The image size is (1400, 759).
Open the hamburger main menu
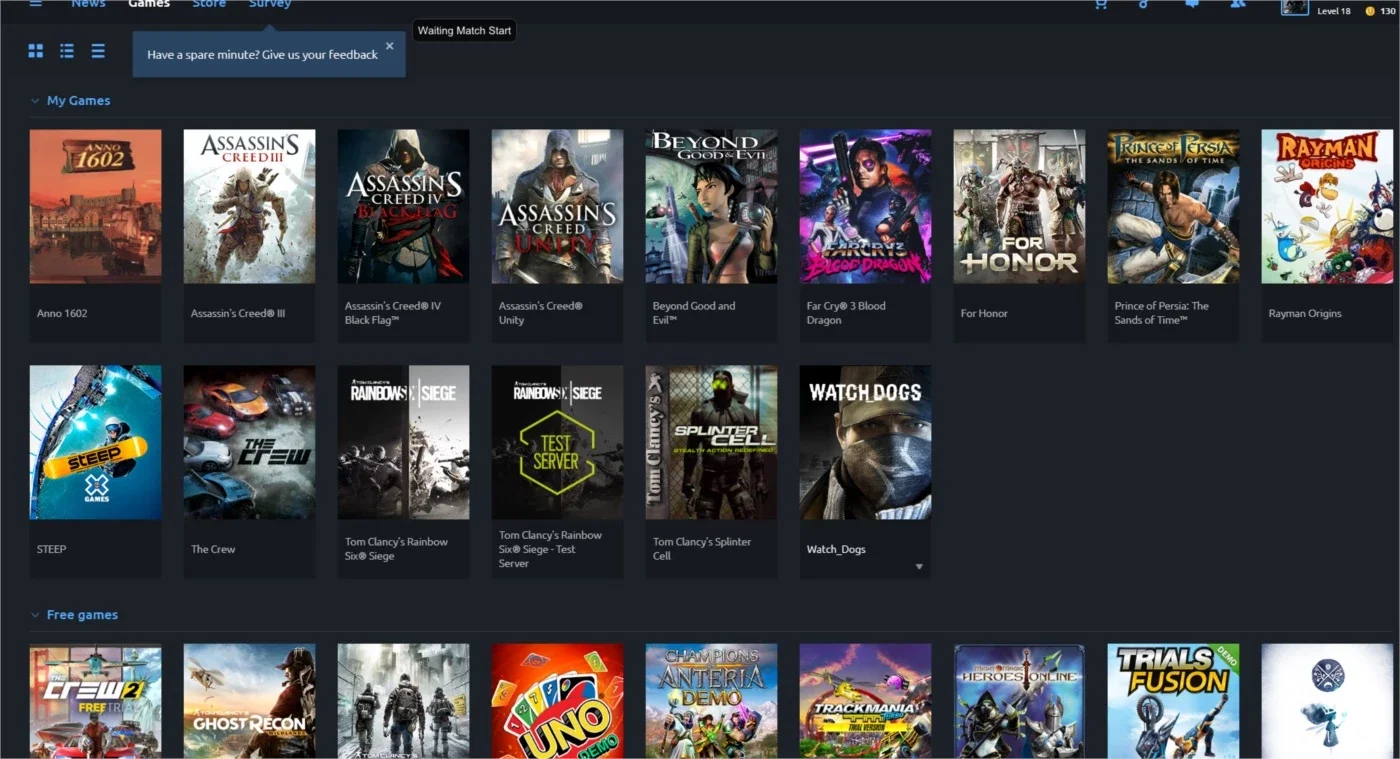tap(36, 4)
